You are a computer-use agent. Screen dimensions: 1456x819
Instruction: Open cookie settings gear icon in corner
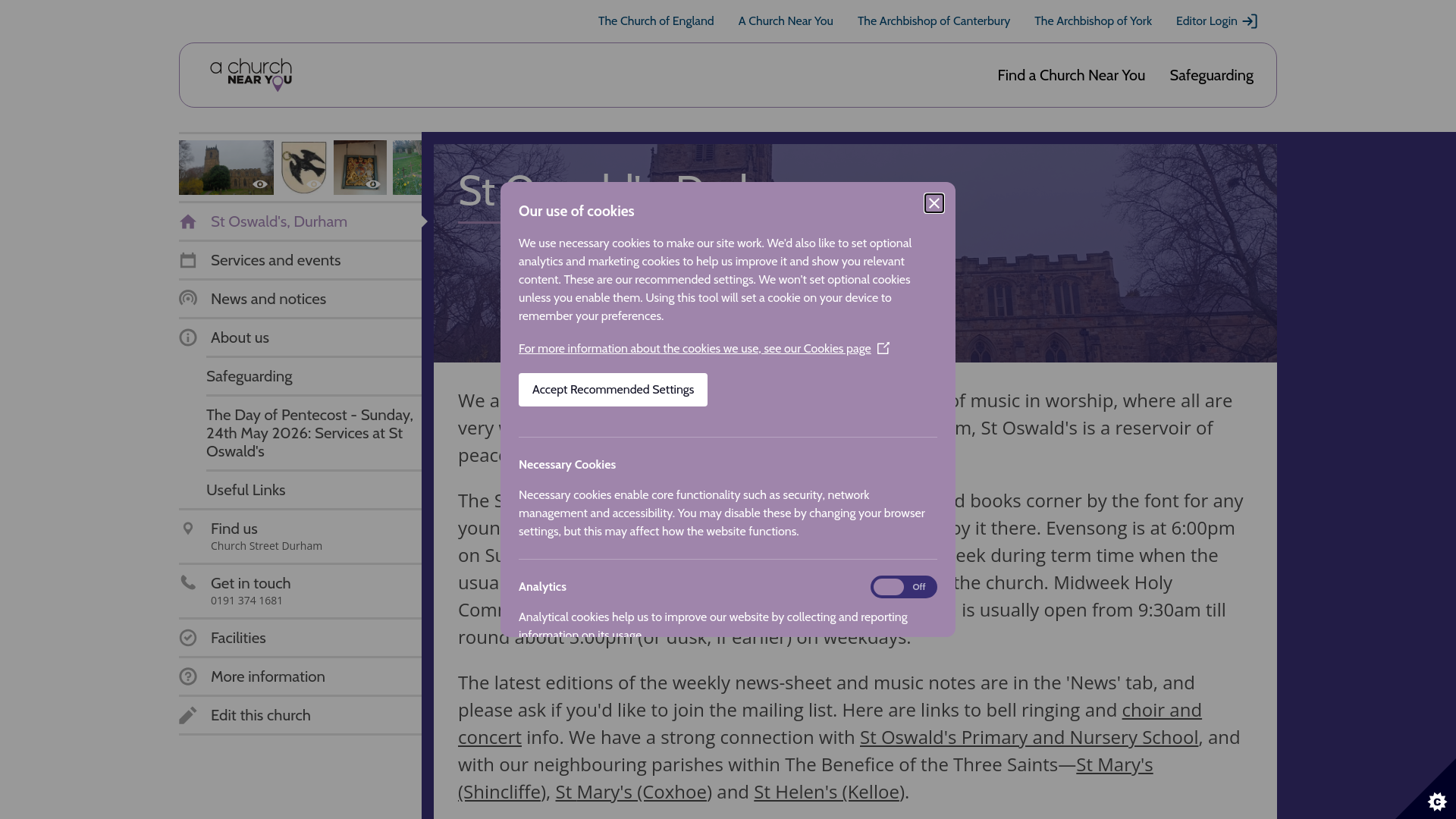[1437, 801]
